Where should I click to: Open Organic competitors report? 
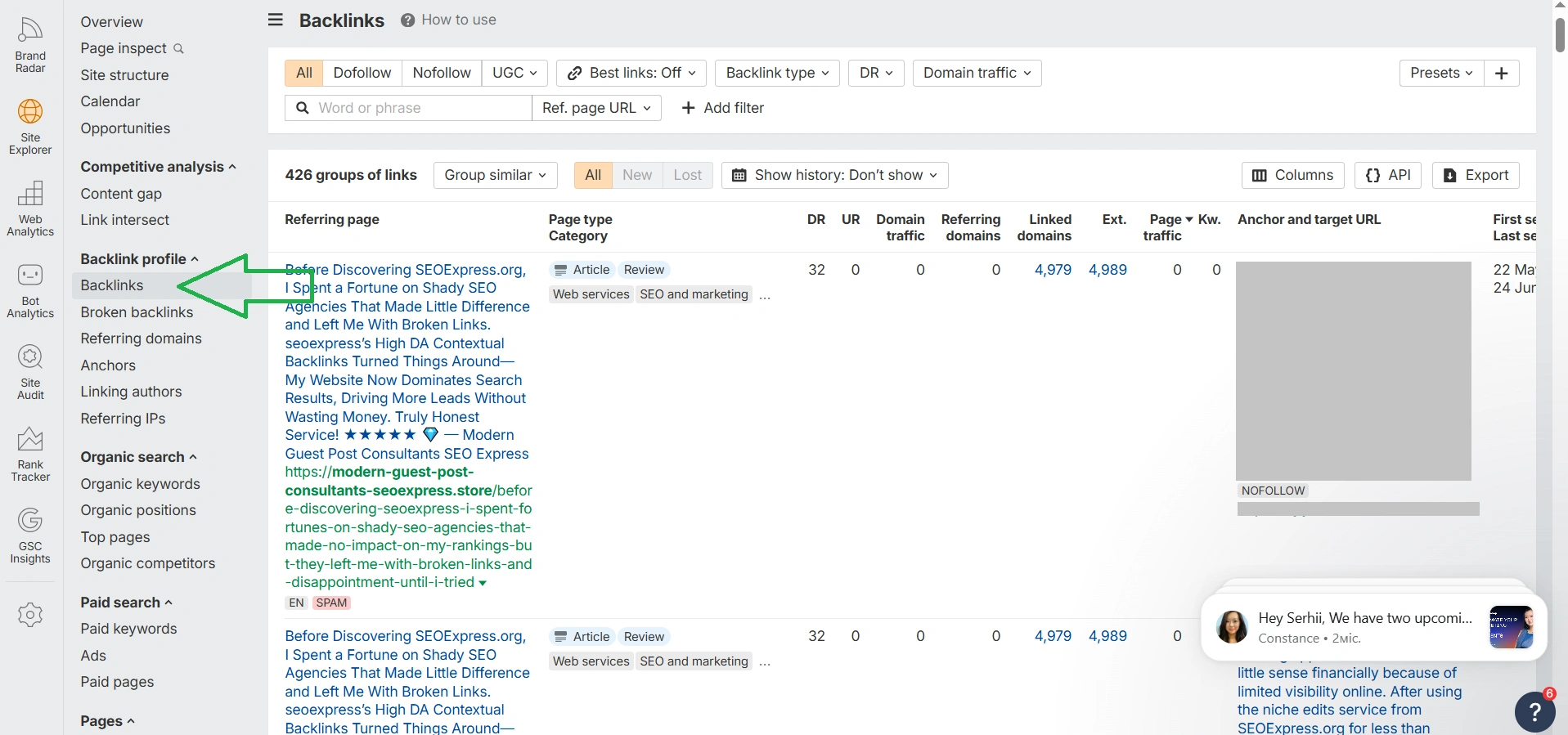[x=148, y=563]
